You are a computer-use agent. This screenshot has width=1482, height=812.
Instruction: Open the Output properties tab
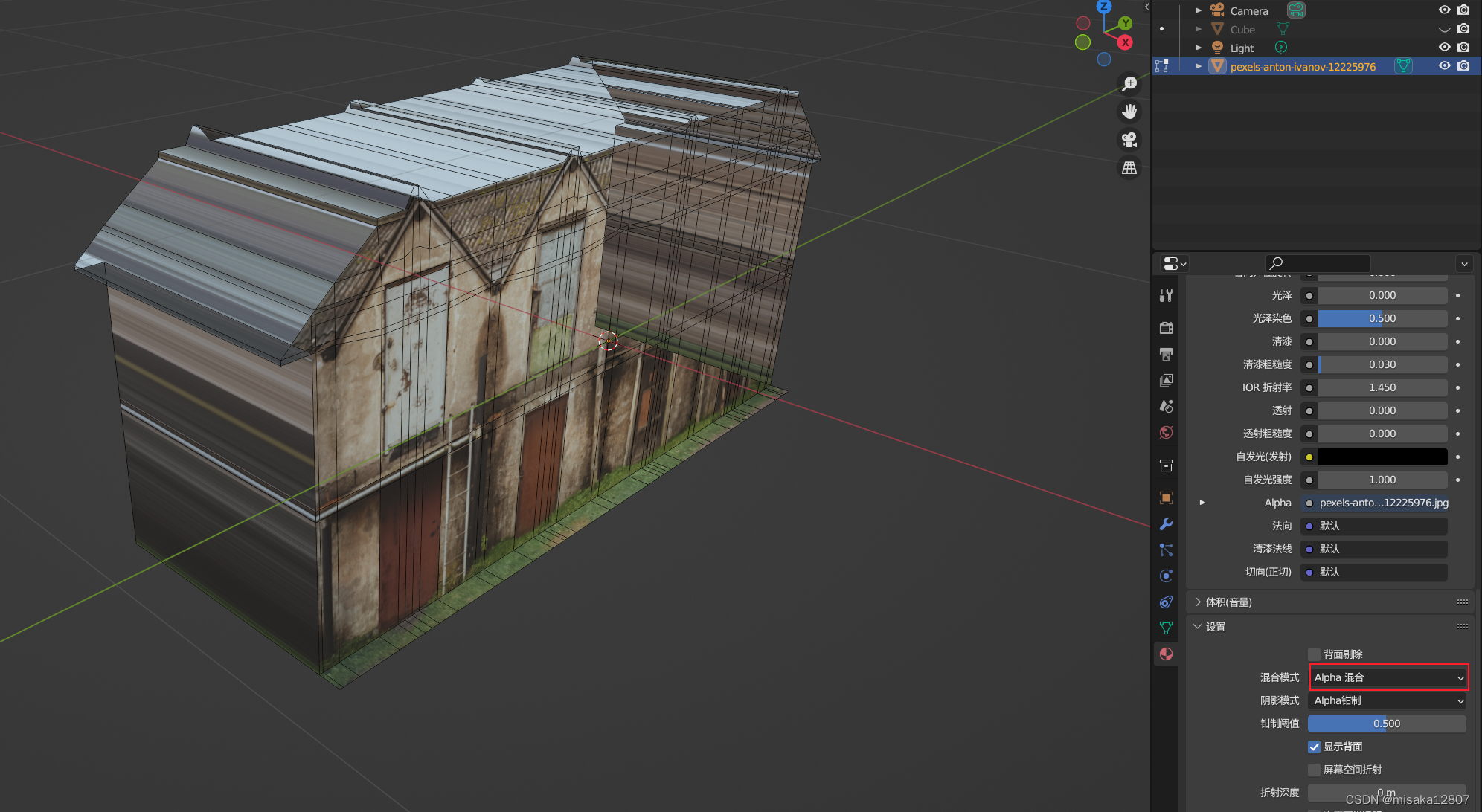(x=1166, y=354)
